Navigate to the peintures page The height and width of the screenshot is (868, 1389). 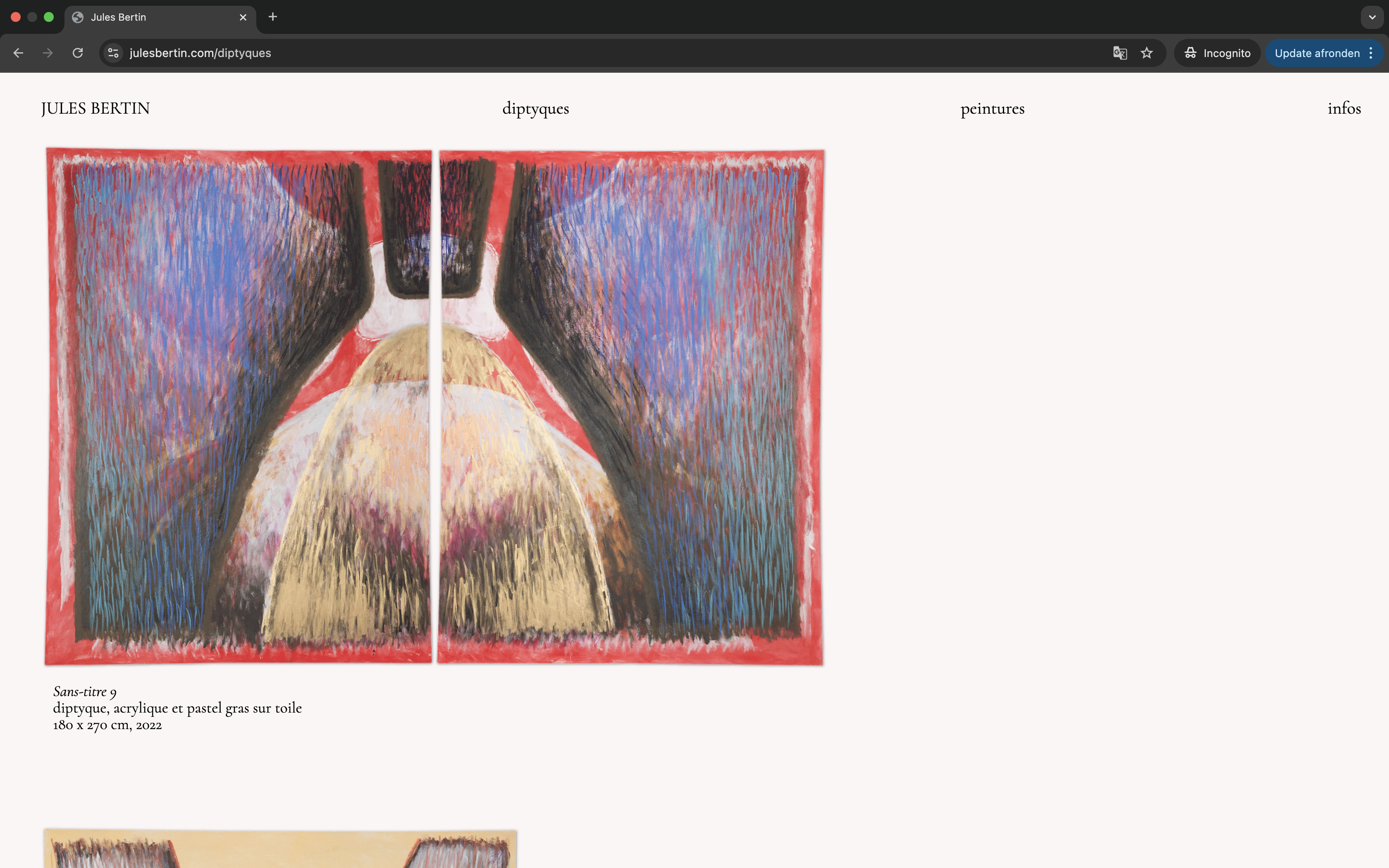[993, 108]
